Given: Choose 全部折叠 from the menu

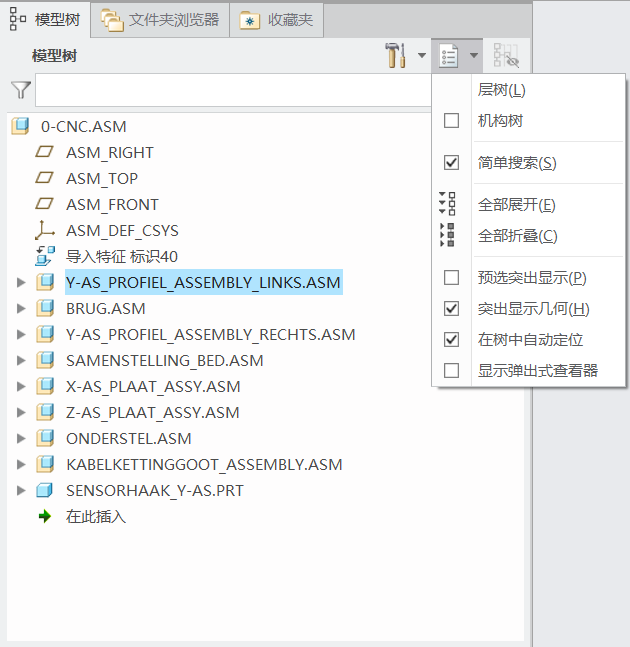Looking at the screenshot, I should [517, 236].
